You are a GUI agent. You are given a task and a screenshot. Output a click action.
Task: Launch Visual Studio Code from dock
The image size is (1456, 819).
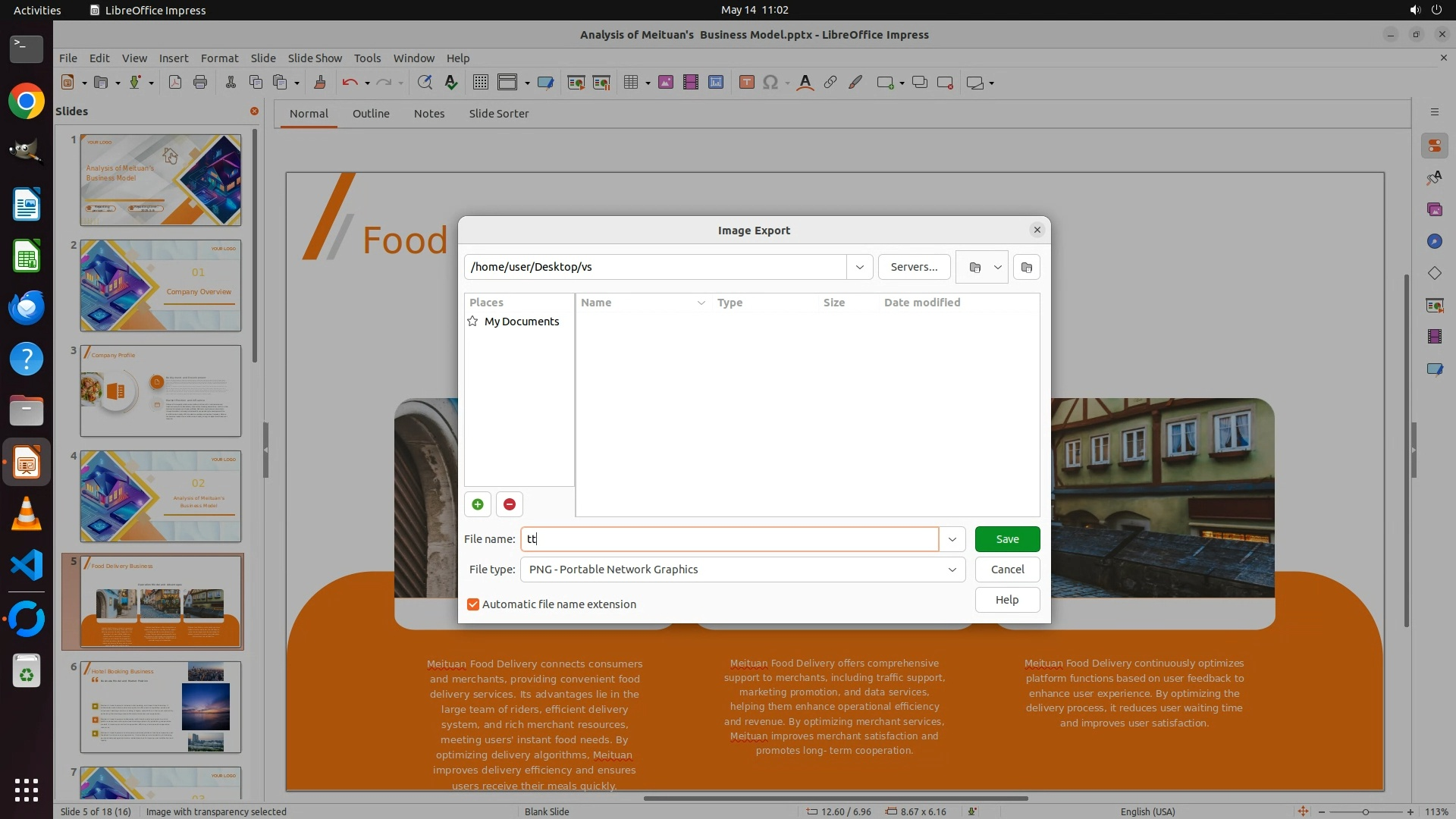coord(27,566)
